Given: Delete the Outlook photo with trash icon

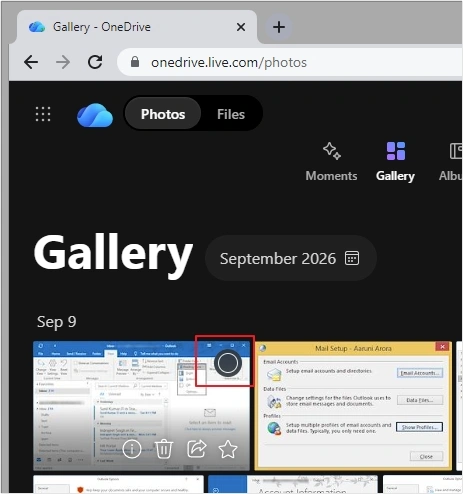Looking at the screenshot, I should (x=164, y=449).
